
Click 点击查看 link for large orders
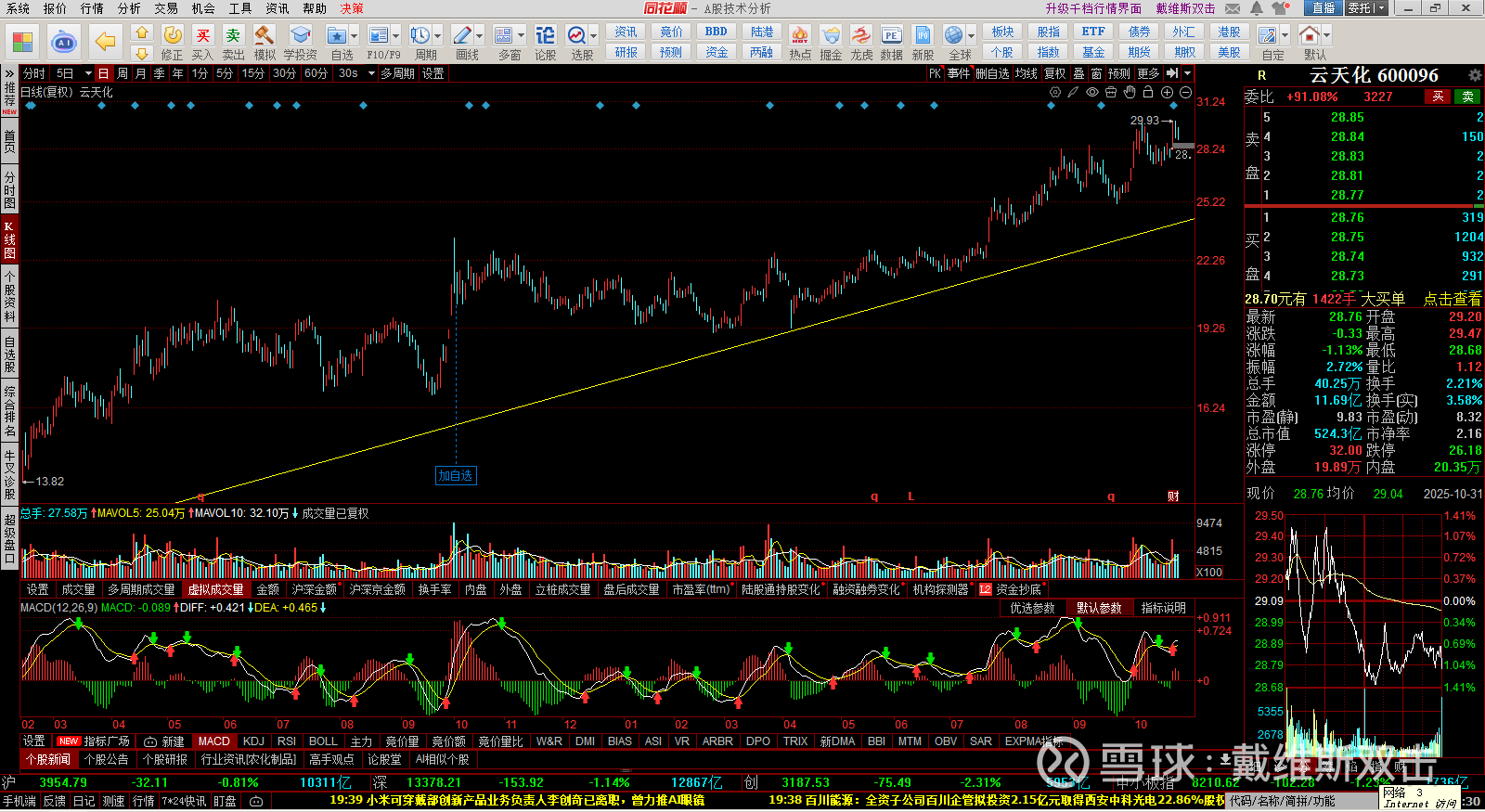[1453, 299]
